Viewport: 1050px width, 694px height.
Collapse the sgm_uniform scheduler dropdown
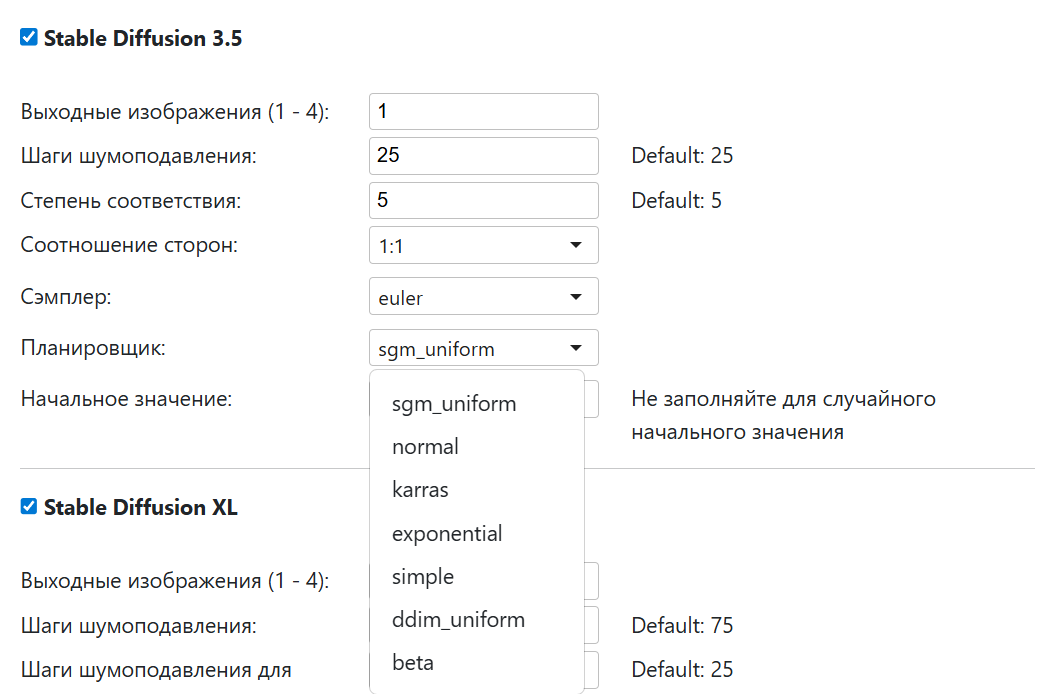click(x=483, y=348)
